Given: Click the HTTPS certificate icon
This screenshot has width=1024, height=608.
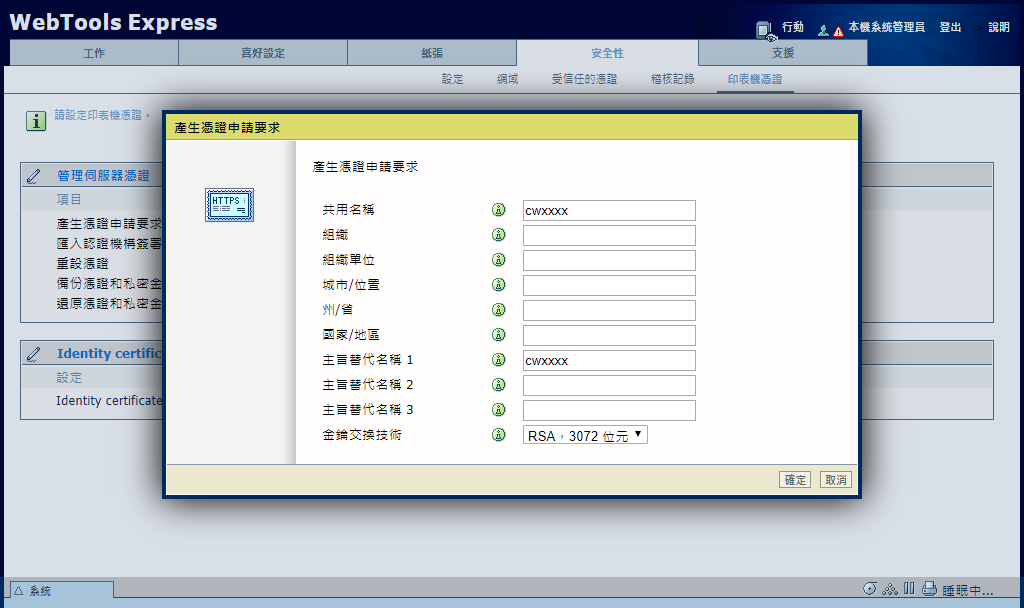Looking at the screenshot, I should [229, 204].
